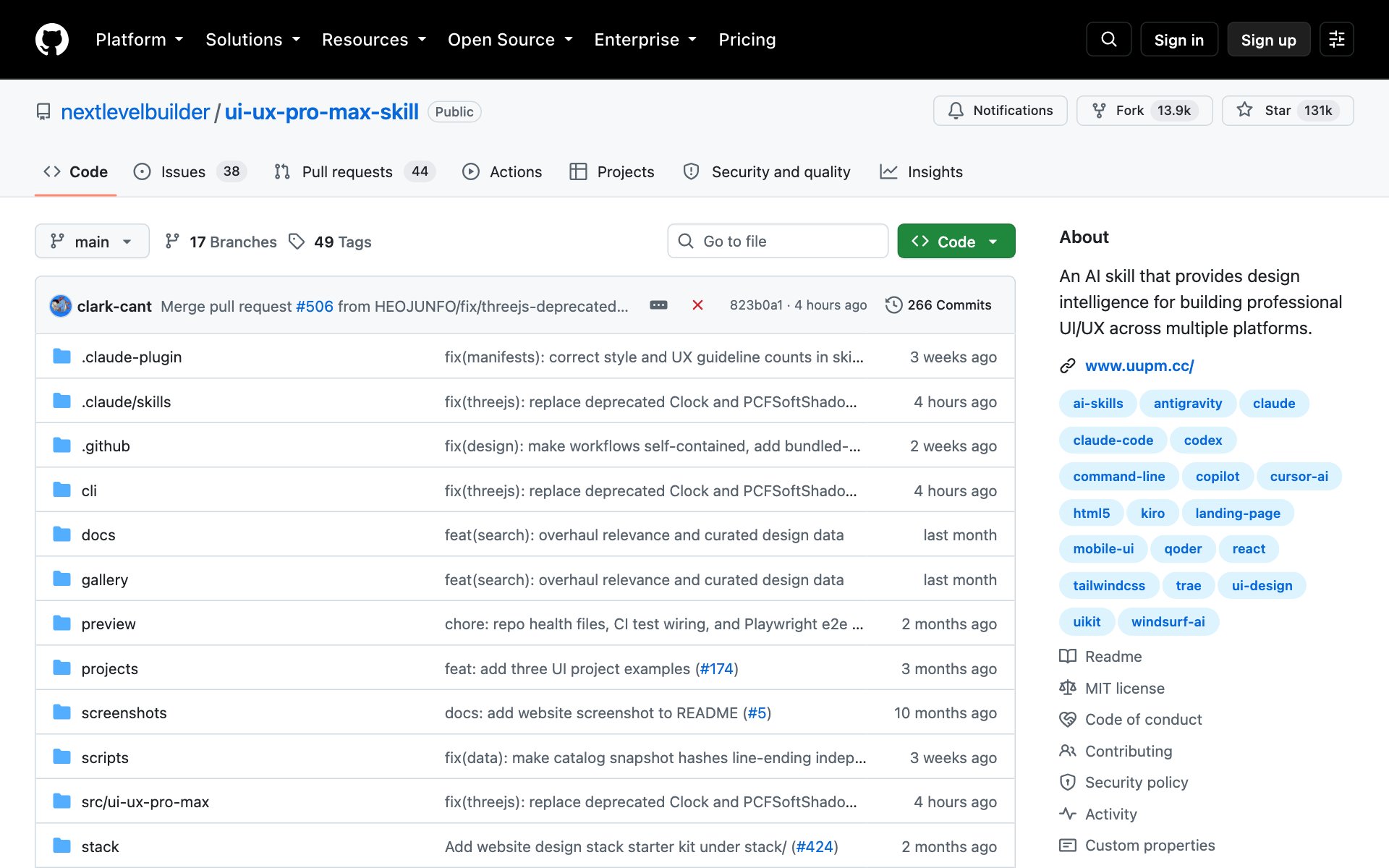Click the claude-code topic tag
This screenshot has height=868, width=1389.
tap(1113, 440)
